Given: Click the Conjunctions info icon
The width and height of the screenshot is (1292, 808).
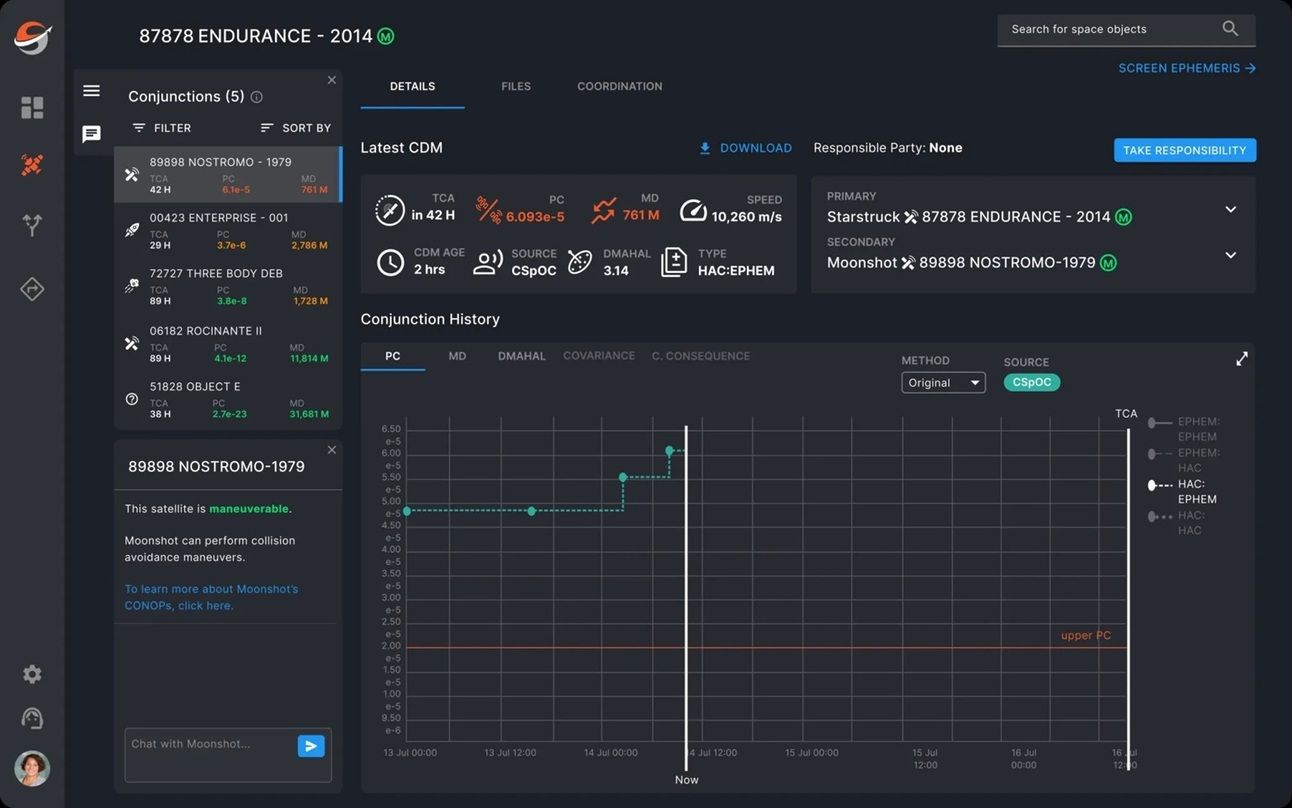Looking at the screenshot, I should [x=257, y=97].
